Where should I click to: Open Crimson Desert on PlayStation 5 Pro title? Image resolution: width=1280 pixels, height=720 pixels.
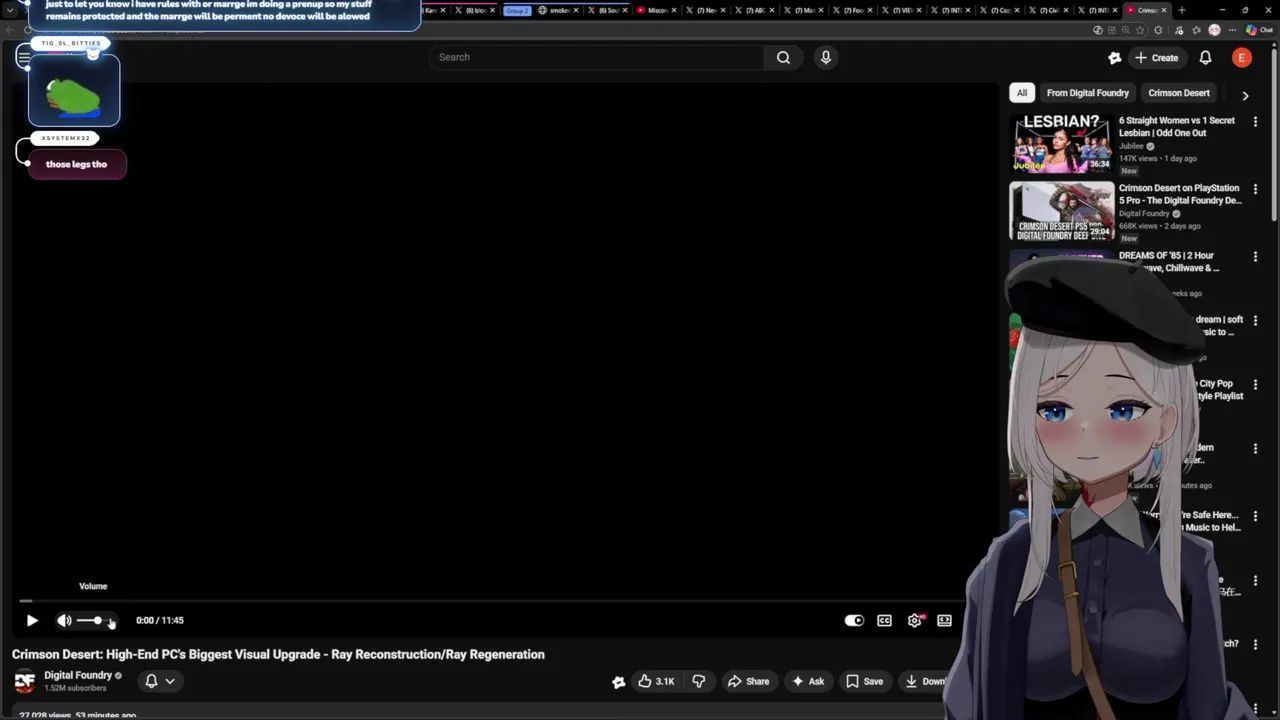[x=1180, y=194]
